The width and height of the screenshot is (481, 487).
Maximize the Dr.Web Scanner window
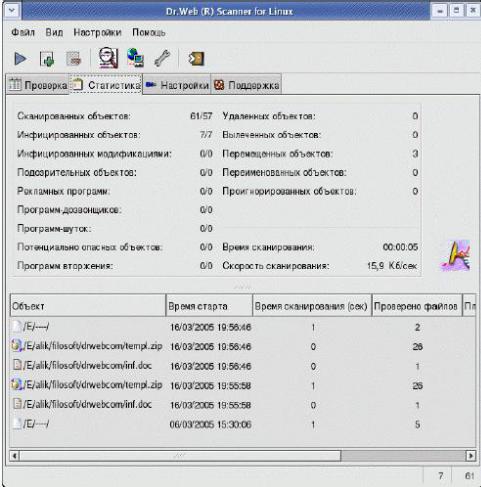point(456,11)
